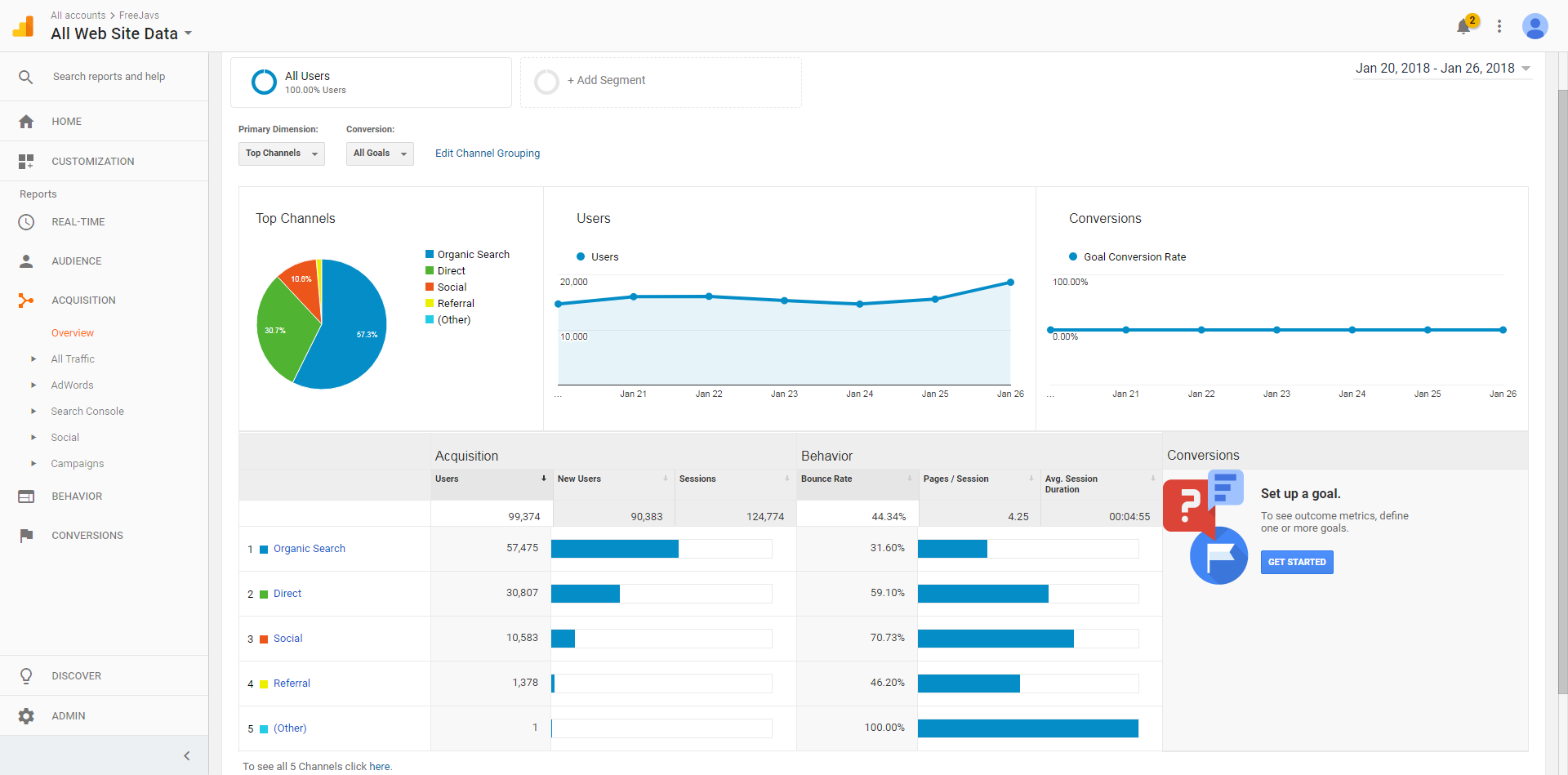Viewport: 1568px width, 775px height.
Task: Select the All Users segment circle
Action: [x=264, y=82]
